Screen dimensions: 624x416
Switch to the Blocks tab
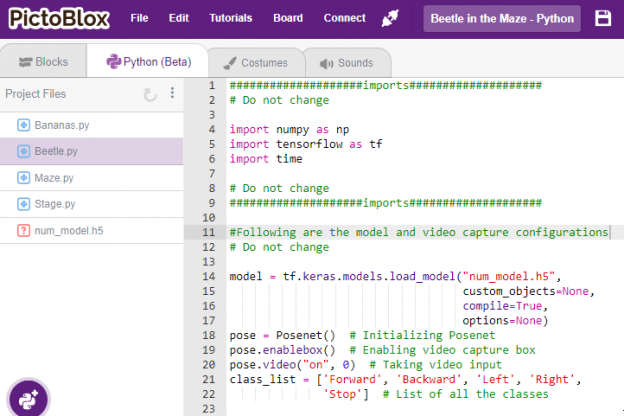click(43, 62)
